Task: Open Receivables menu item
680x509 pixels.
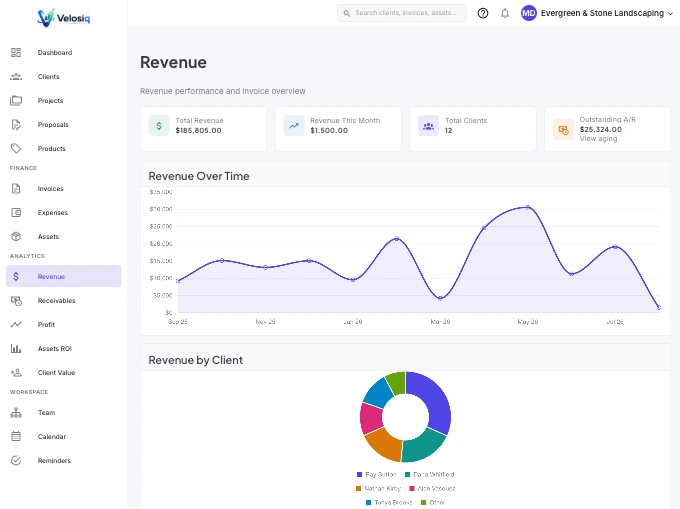Action: tap(56, 301)
